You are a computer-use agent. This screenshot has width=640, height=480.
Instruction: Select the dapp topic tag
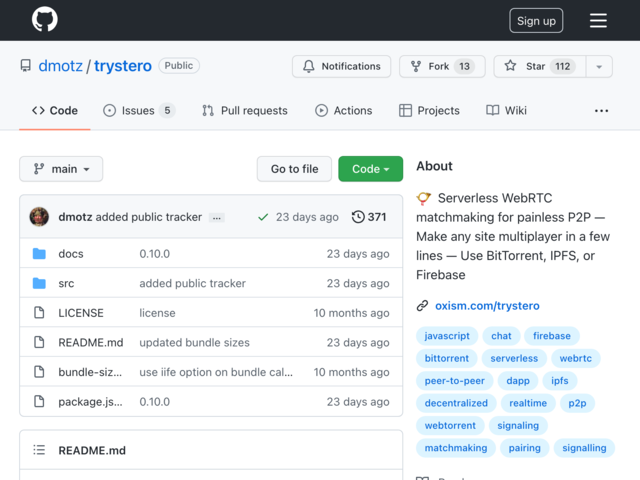coord(518,381)
